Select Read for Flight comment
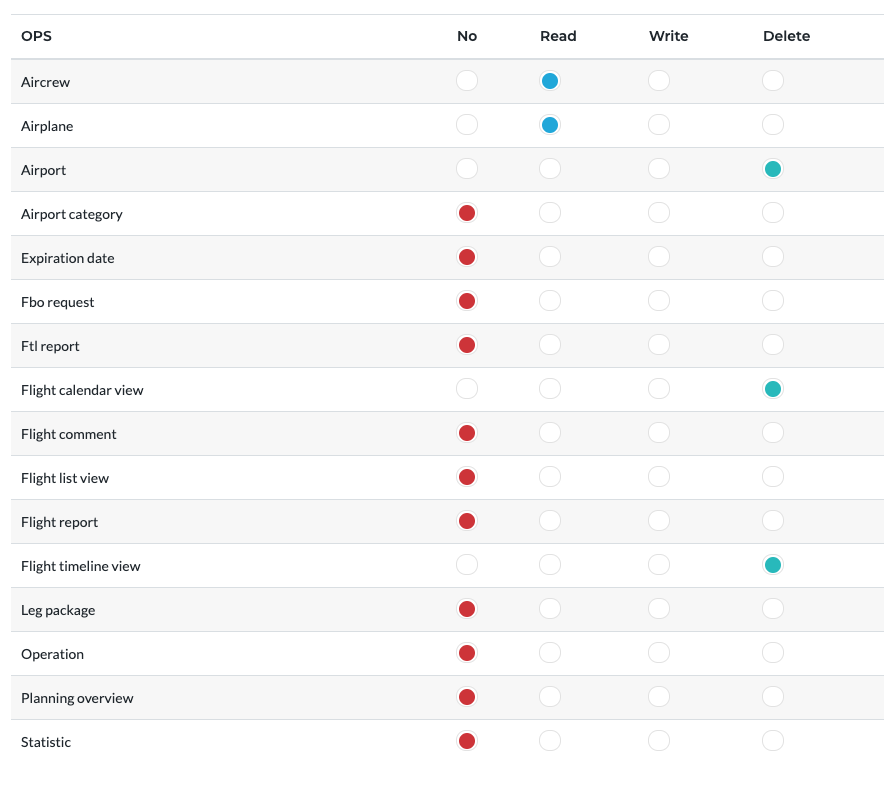Viewport: 892px width, 793px height. [550, 433]
